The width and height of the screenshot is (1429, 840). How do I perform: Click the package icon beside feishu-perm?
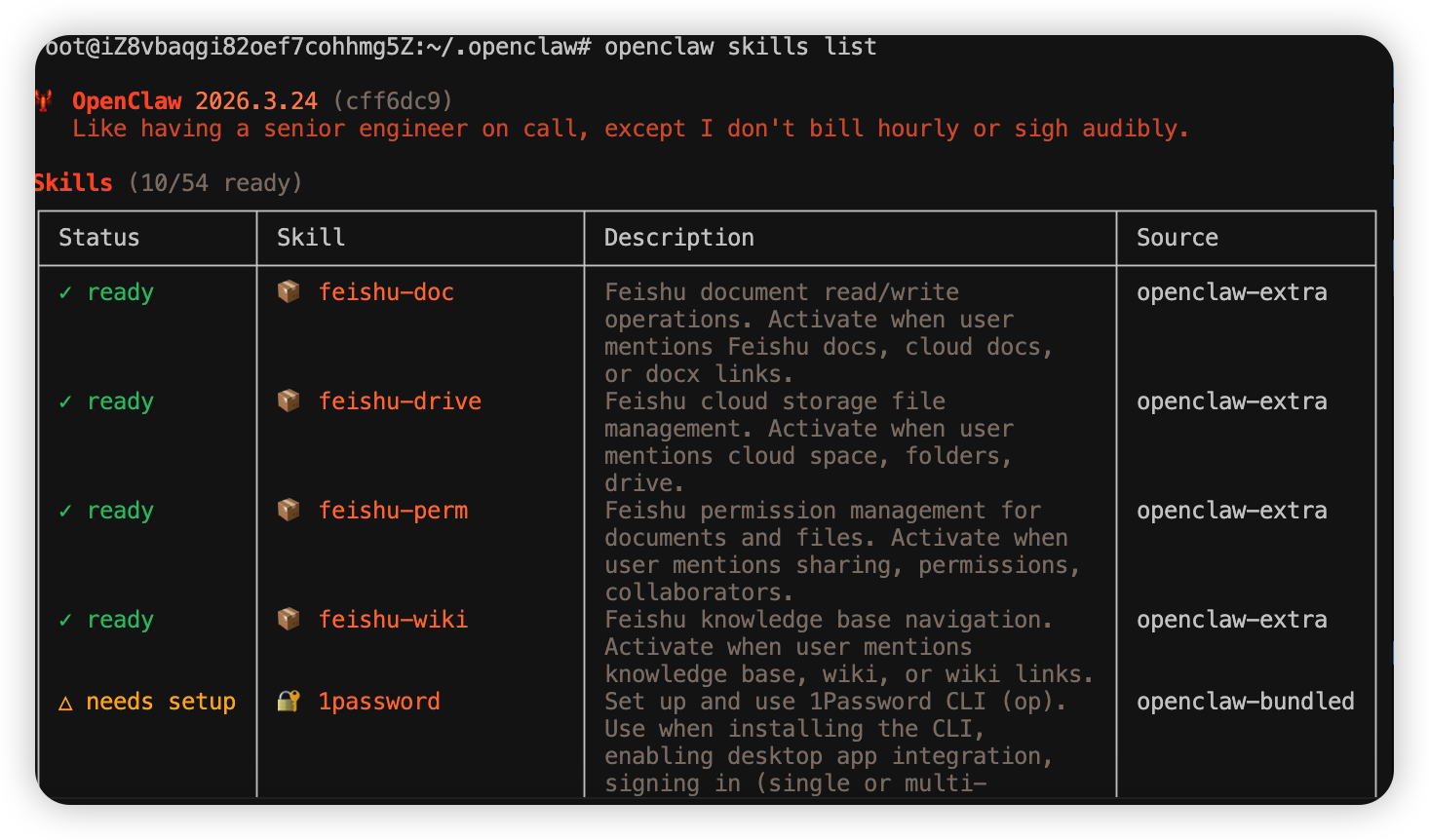[x=289, y=510]
